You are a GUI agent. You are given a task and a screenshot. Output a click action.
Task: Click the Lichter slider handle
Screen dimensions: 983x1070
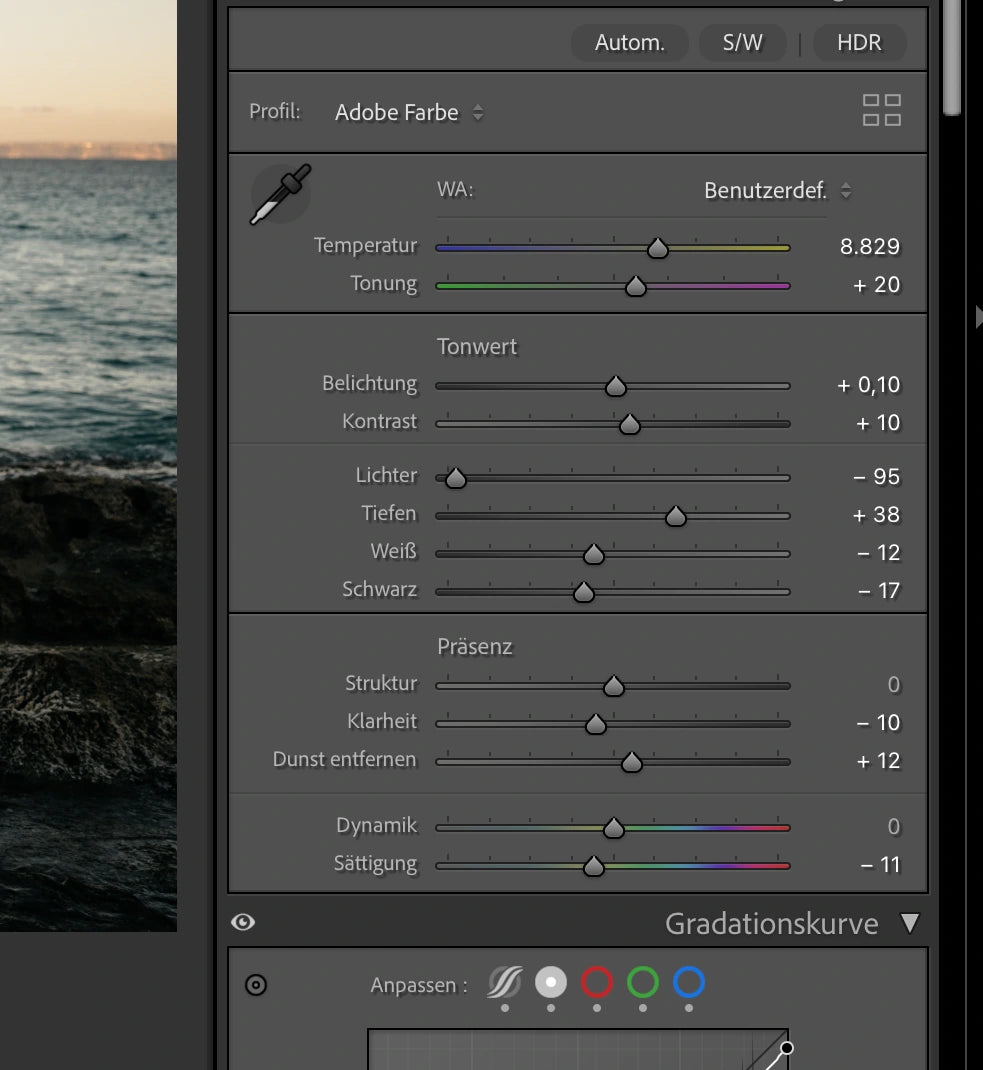(x=455, y=478)
